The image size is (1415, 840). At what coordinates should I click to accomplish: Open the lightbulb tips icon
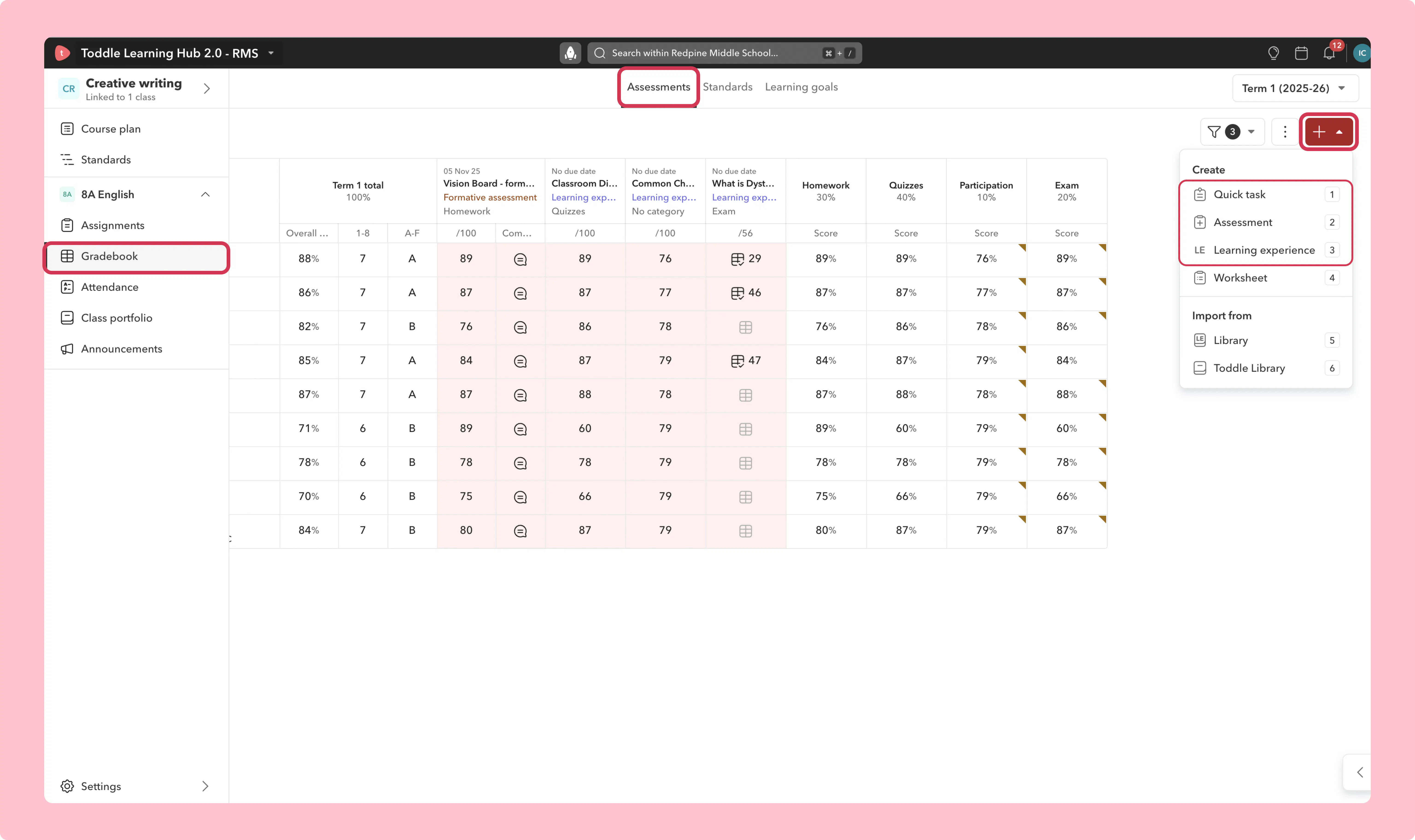click(x=1274, y=53)
